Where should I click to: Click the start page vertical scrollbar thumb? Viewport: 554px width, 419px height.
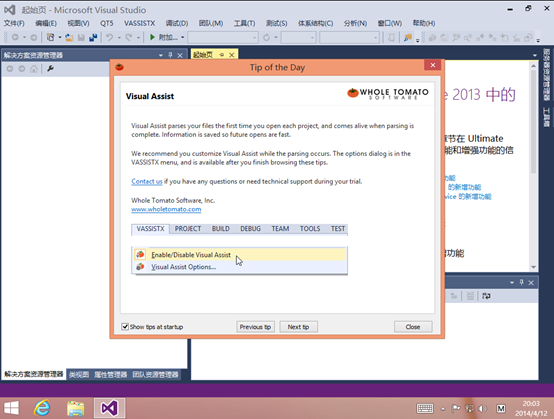[x=534, y=122]
